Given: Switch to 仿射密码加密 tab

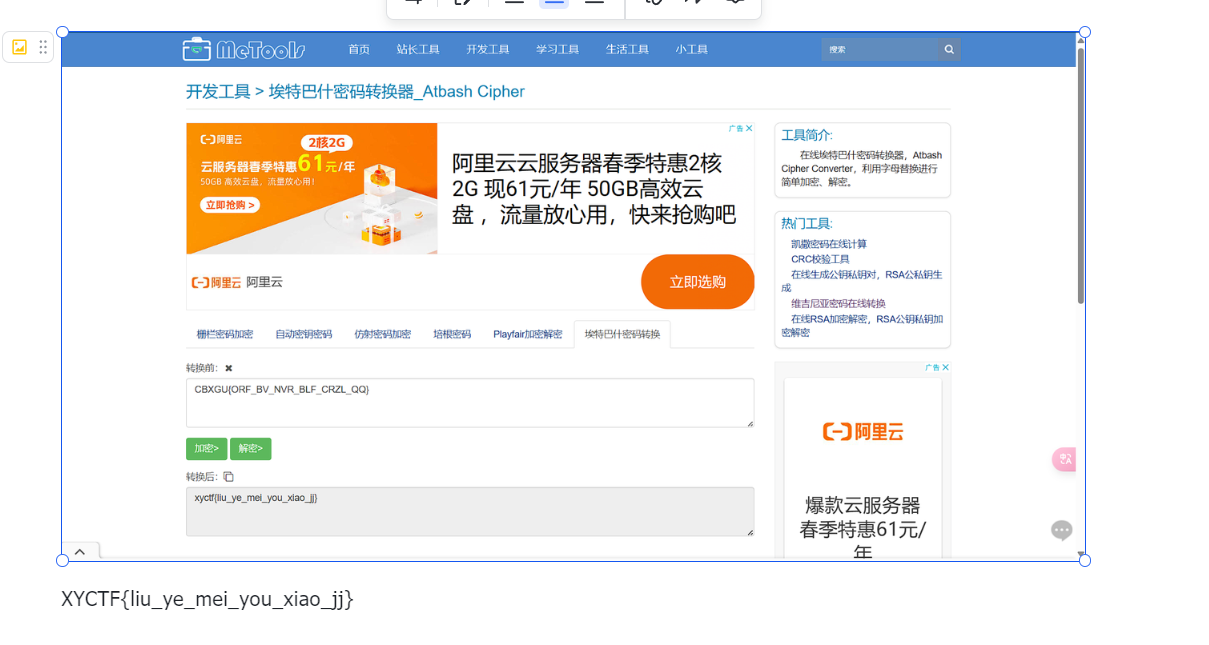Looking at the screenshot, I should pyautogui.click(x=382, y=334).
